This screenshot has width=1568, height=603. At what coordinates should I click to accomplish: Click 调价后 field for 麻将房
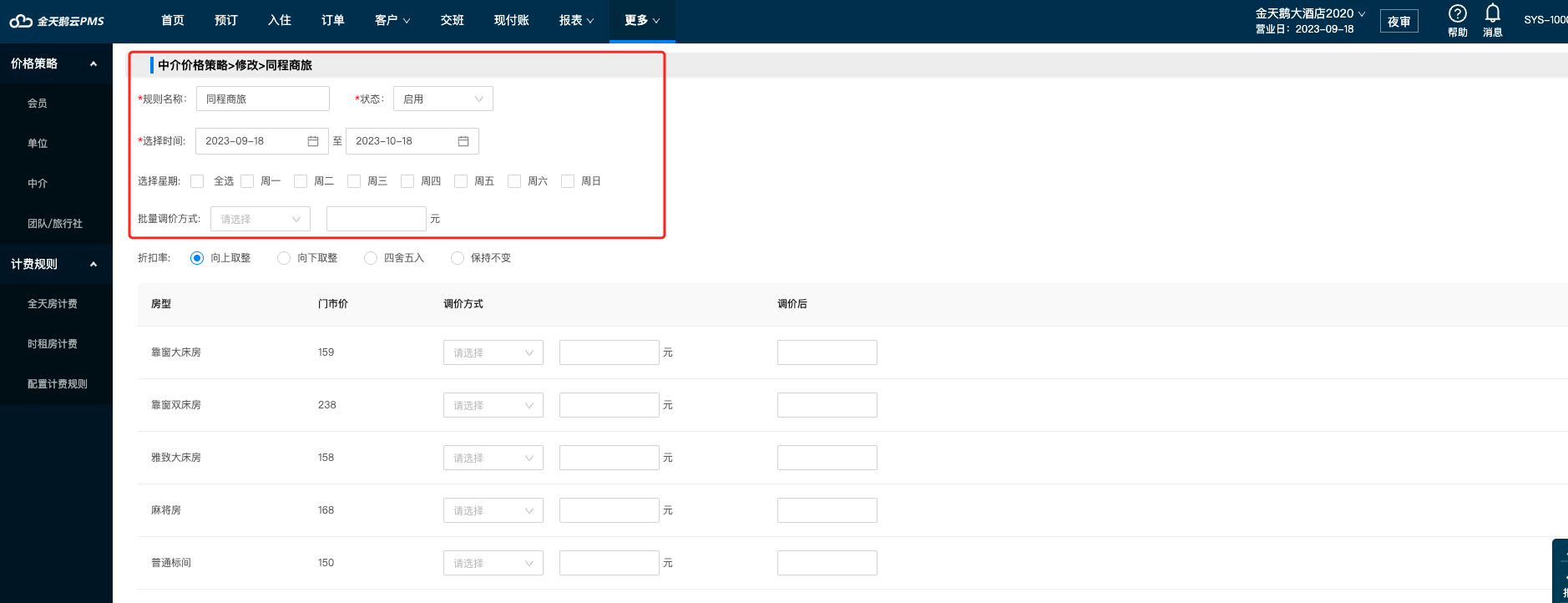click(827, 510)
